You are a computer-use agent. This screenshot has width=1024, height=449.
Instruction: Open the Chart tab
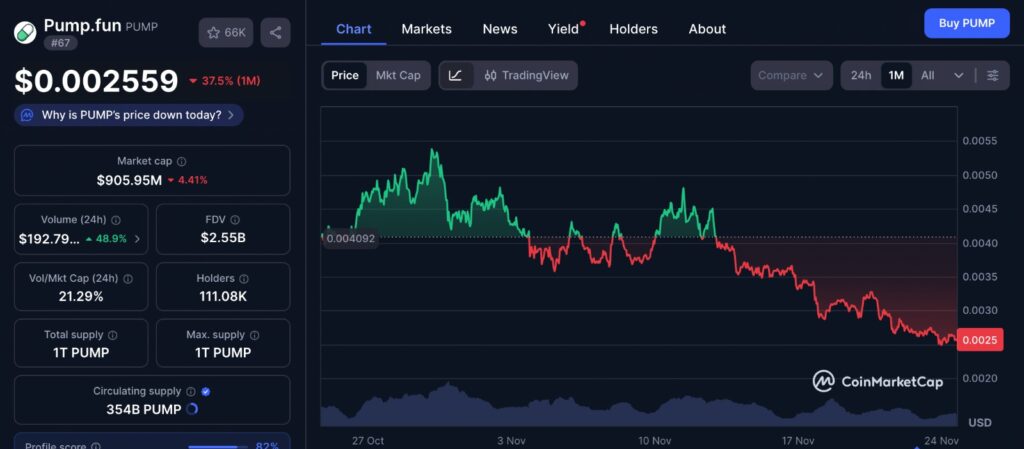(353, 29)
